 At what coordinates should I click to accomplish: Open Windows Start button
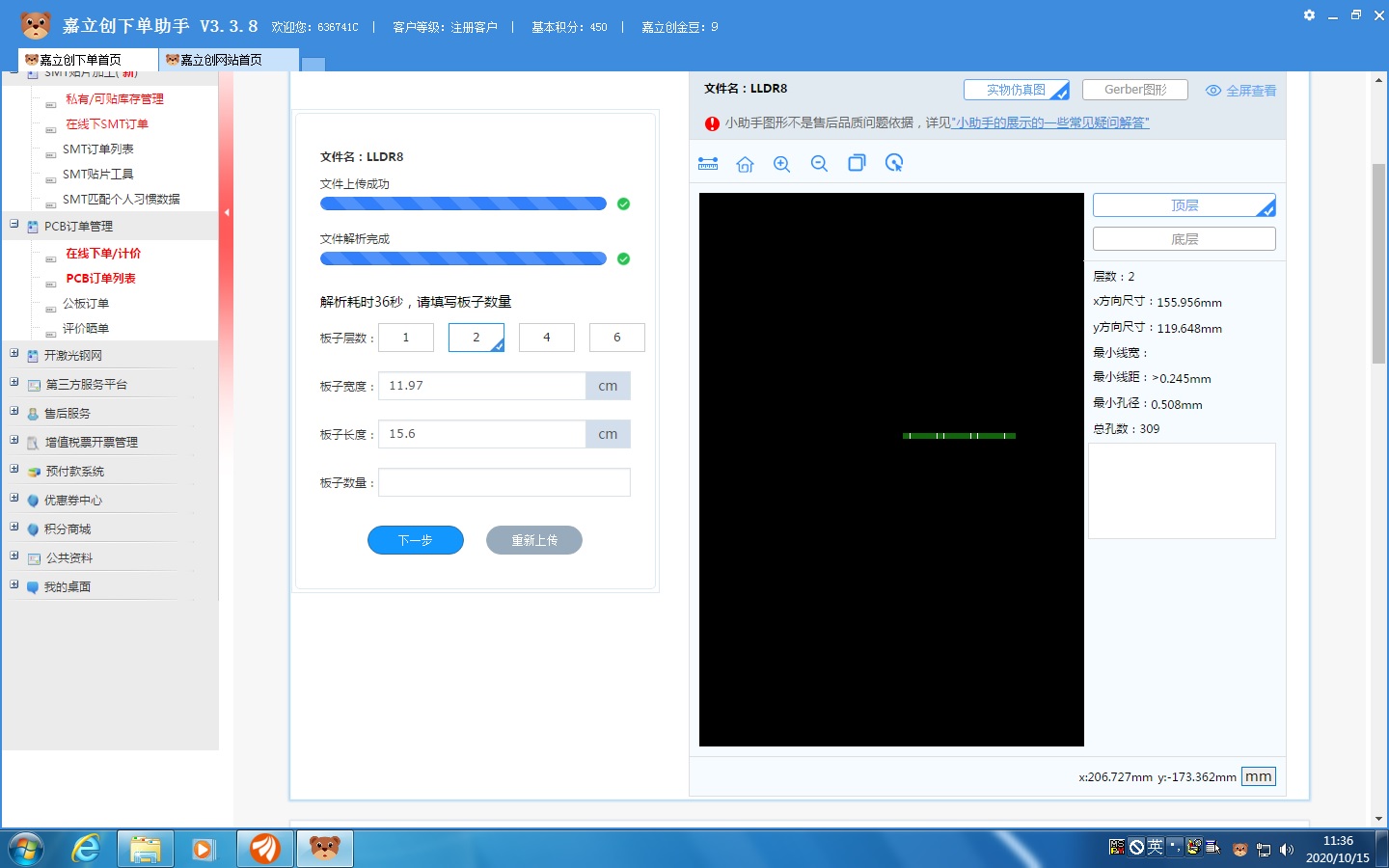[26, 849]
